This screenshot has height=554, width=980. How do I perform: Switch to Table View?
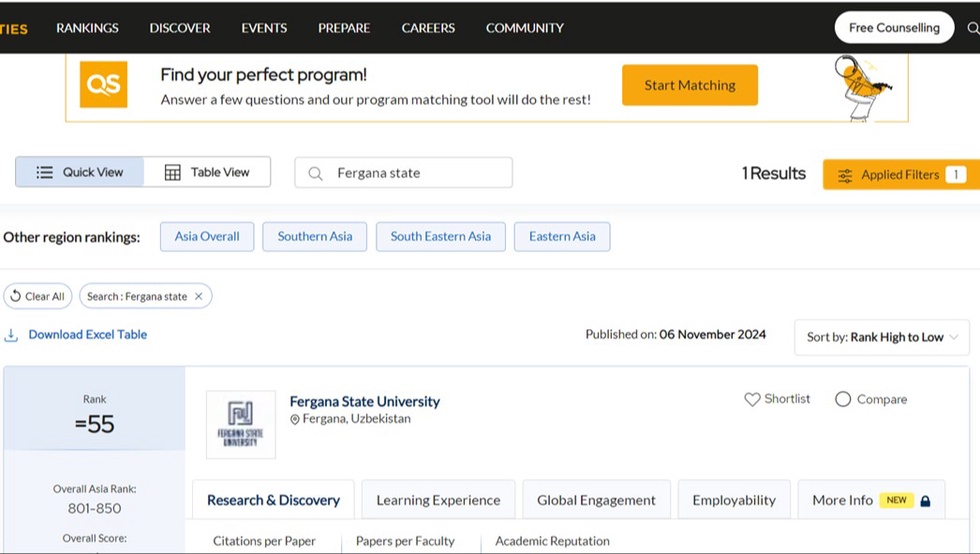click(207, 172)
